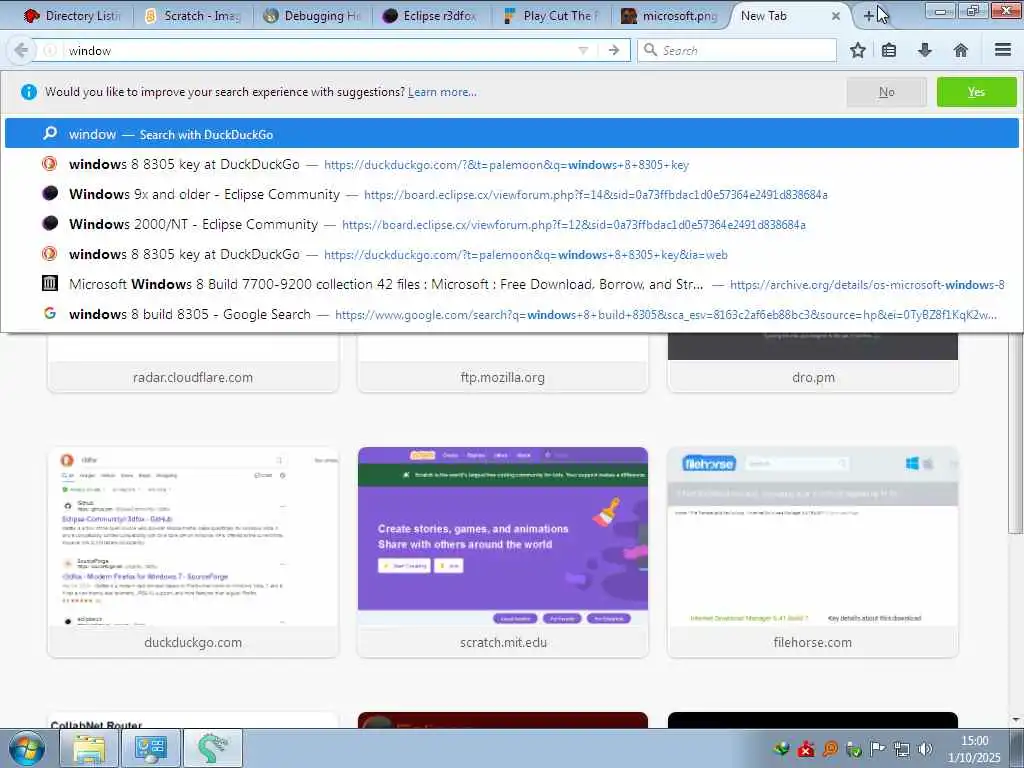Open the radar.cloudflare.com tile
Image resolution: width=1024 pixels, height=768 pixels.
(x=193, y=362)
